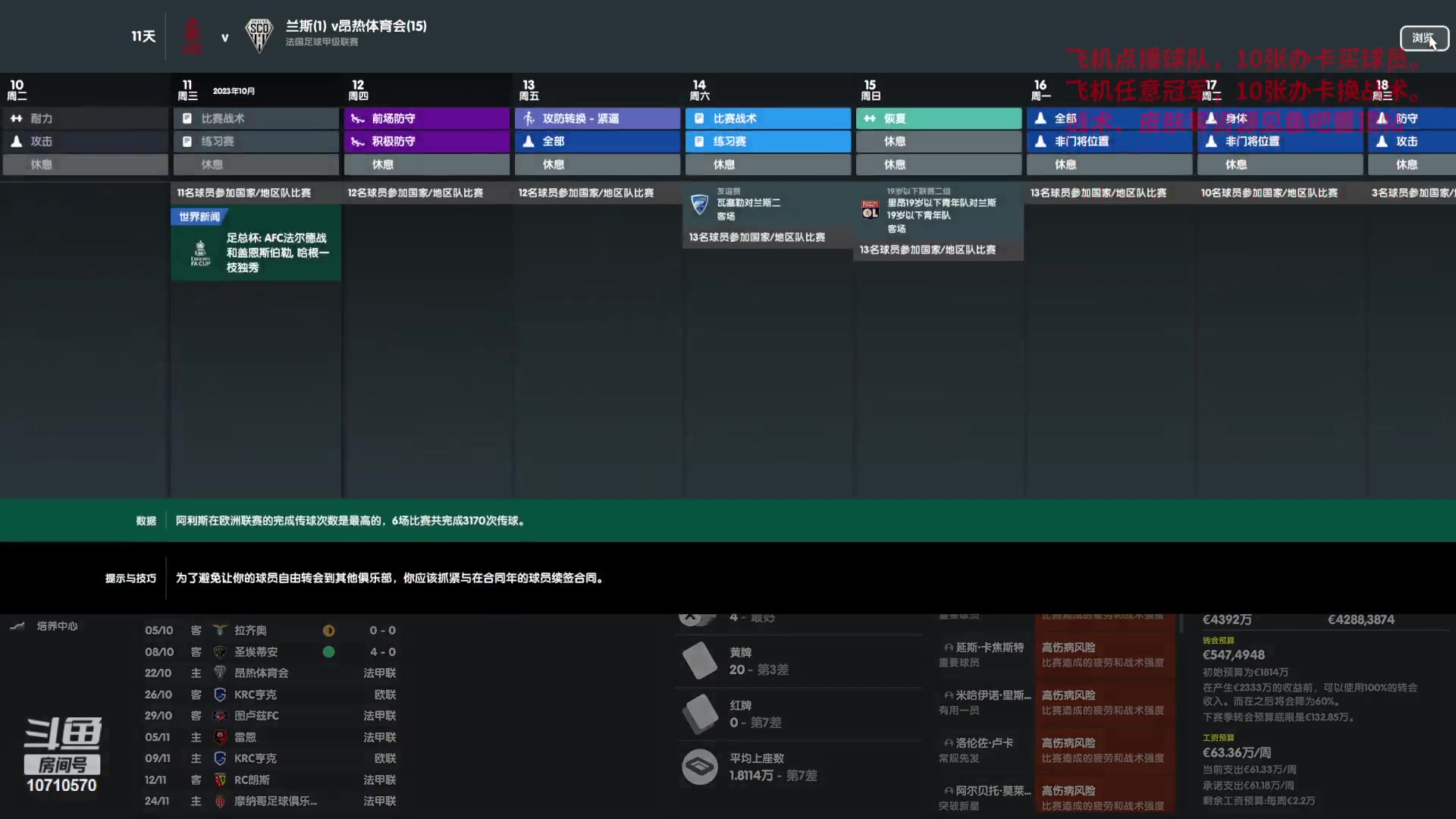The height and width of the screenshot is (819, 1456).
Task: Open the 05/10 fixture against 拉齐奥
Action: click(271, 630)
